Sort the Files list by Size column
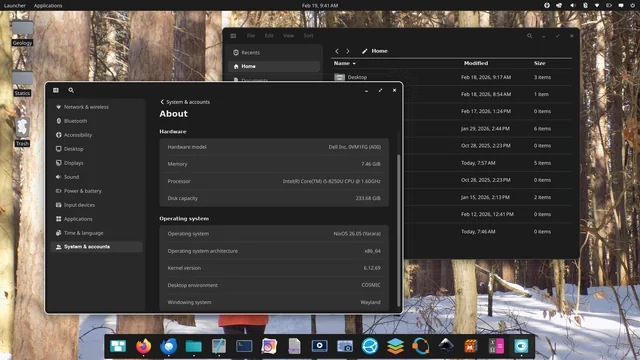The image size is (640, 360). (540, 63)
